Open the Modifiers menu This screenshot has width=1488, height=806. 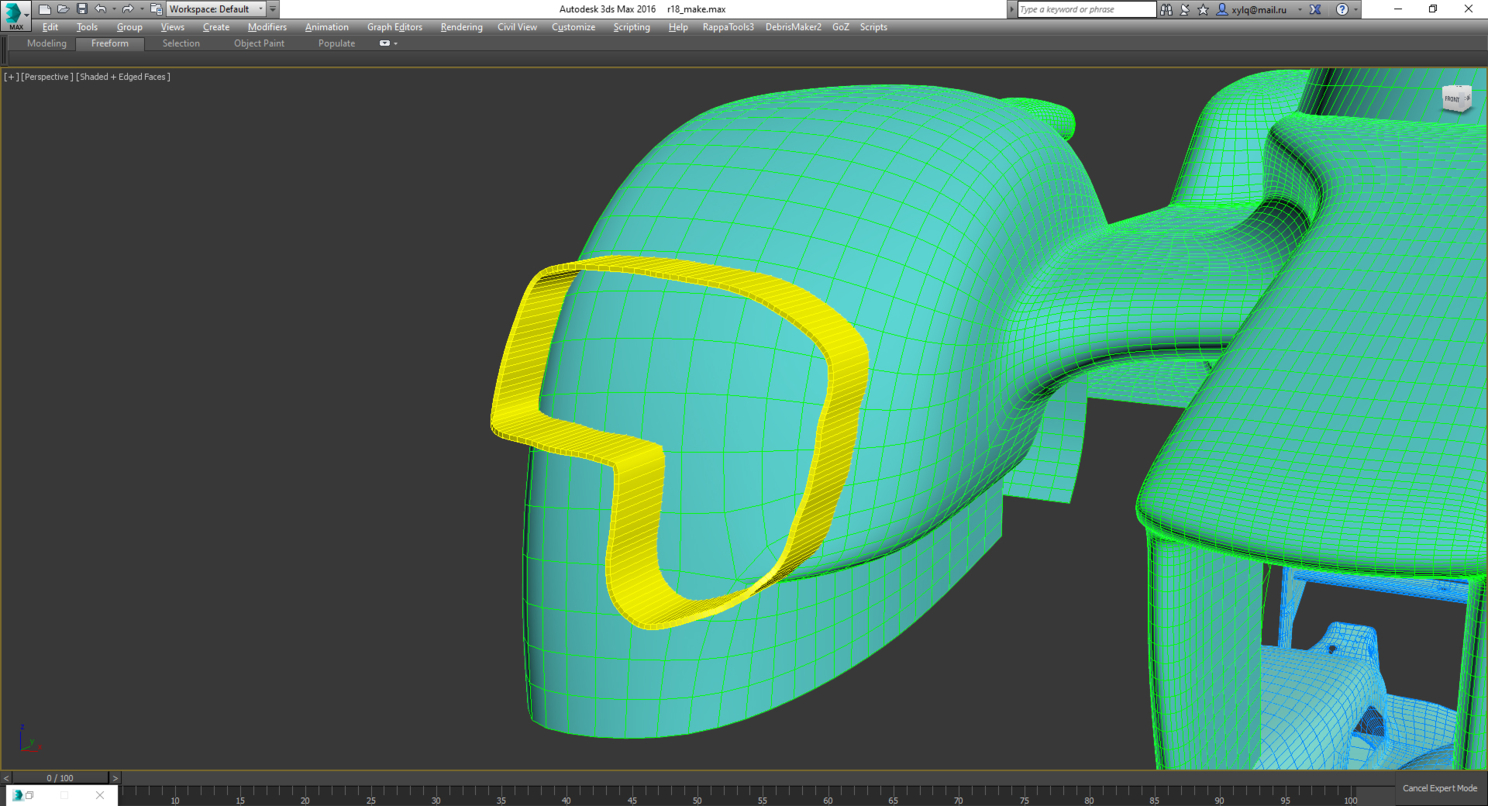(267, 27)
